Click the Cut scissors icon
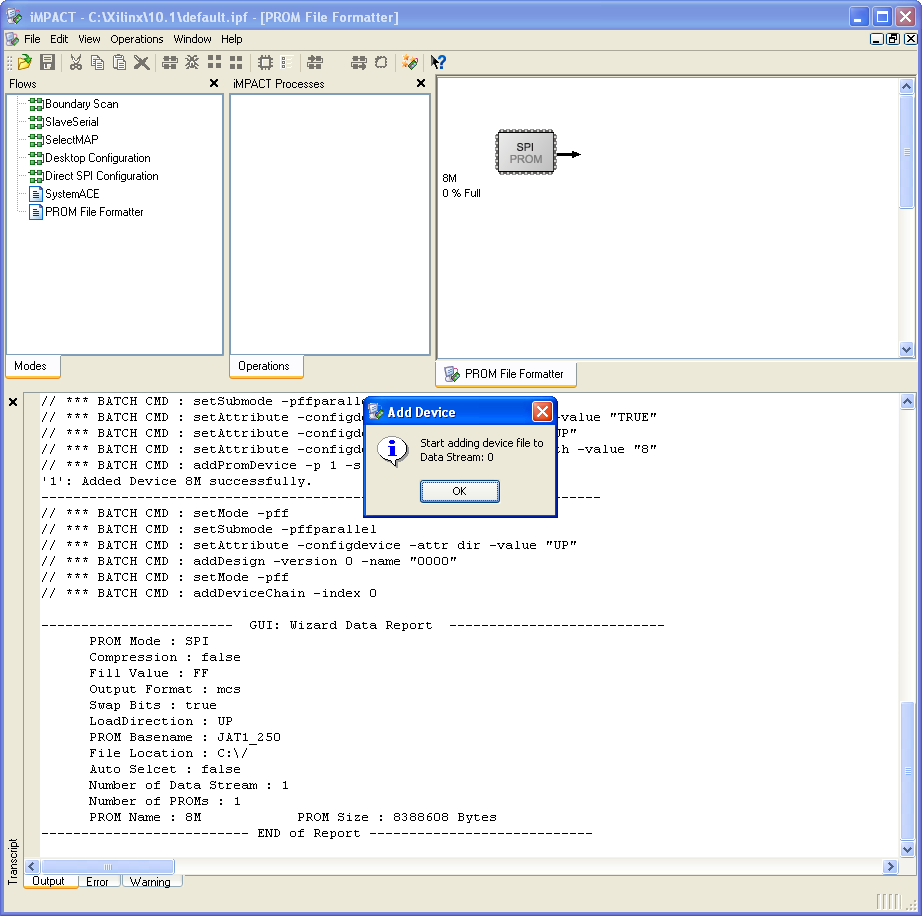 tap(76, 62)
